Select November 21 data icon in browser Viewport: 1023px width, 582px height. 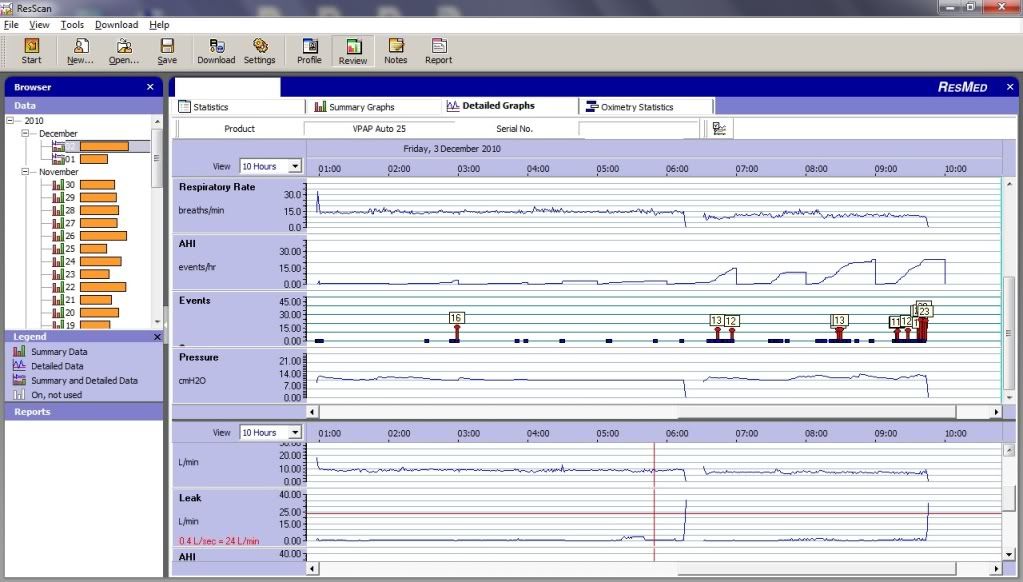[58, 300]
